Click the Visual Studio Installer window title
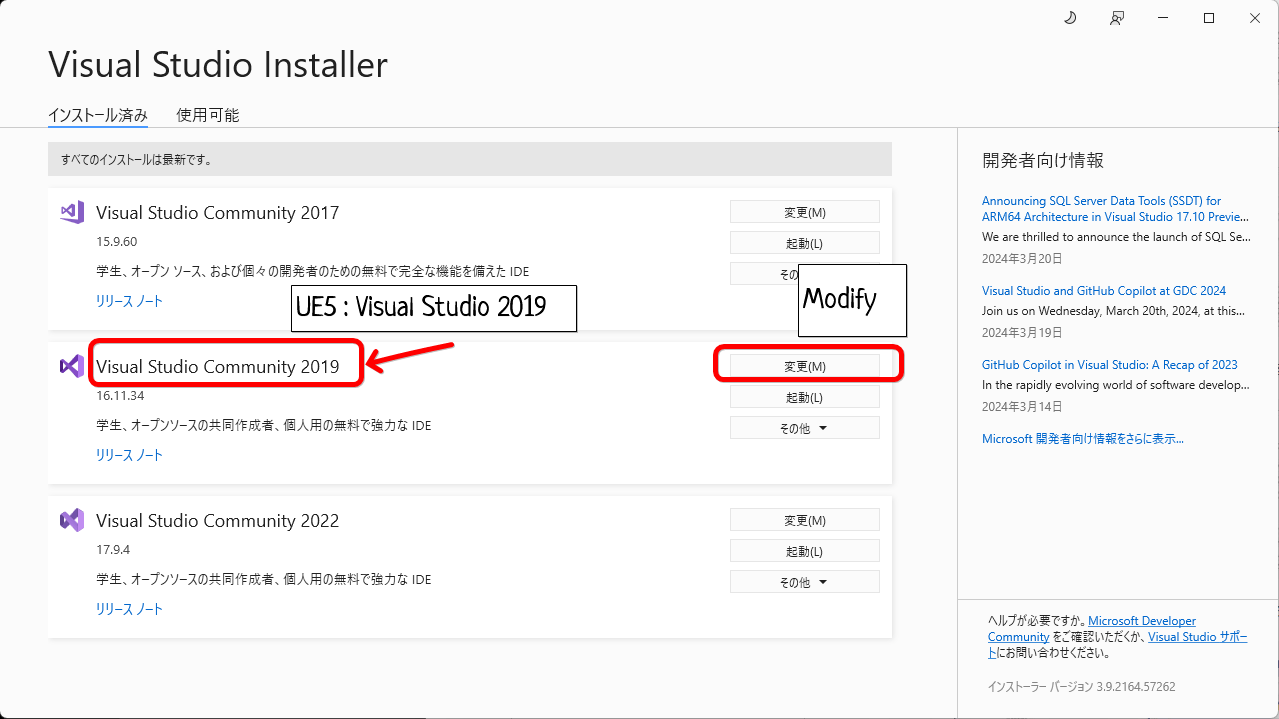1279x719 pixels. [x=218, y=65]
